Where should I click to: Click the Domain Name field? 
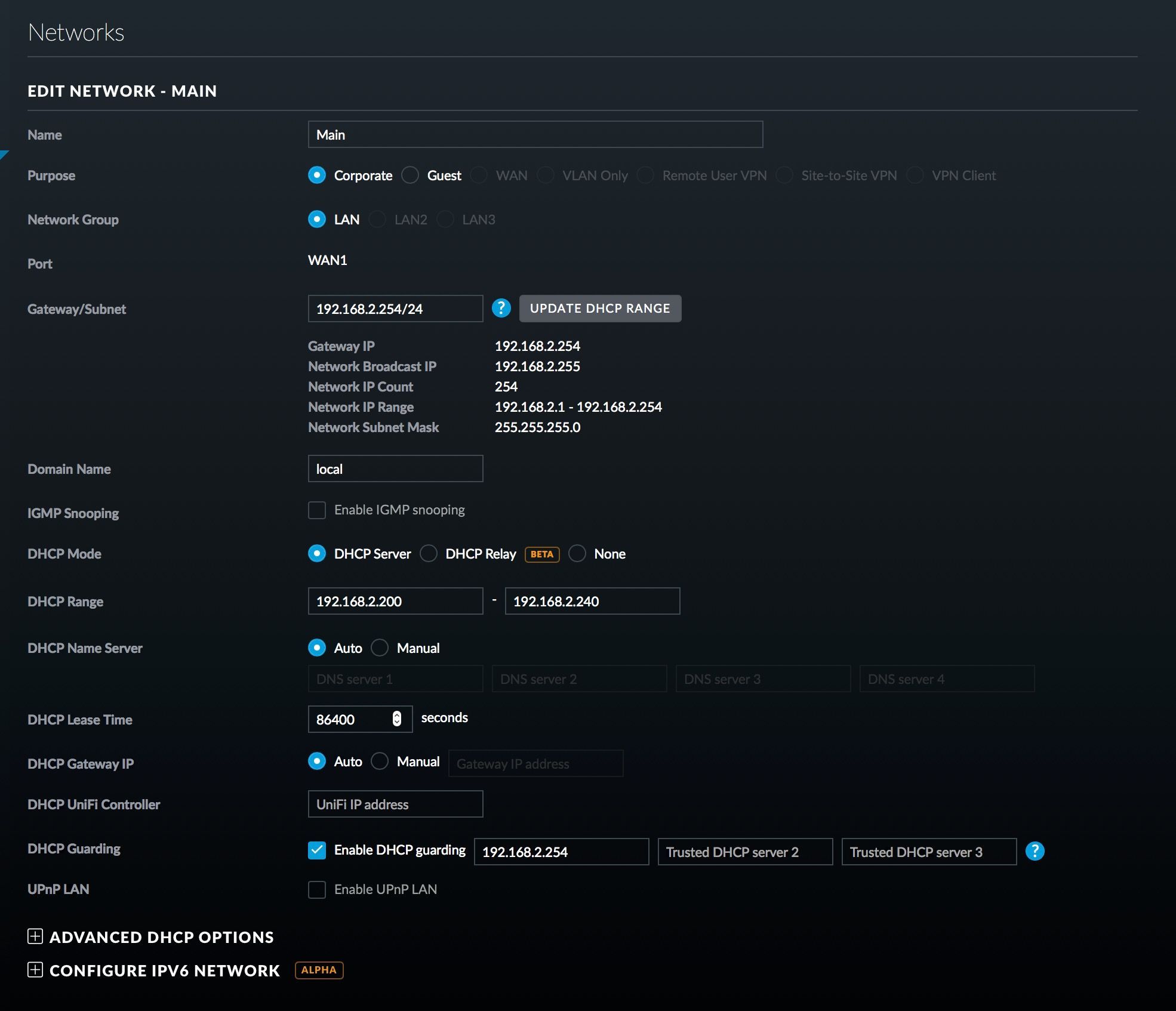395,469
